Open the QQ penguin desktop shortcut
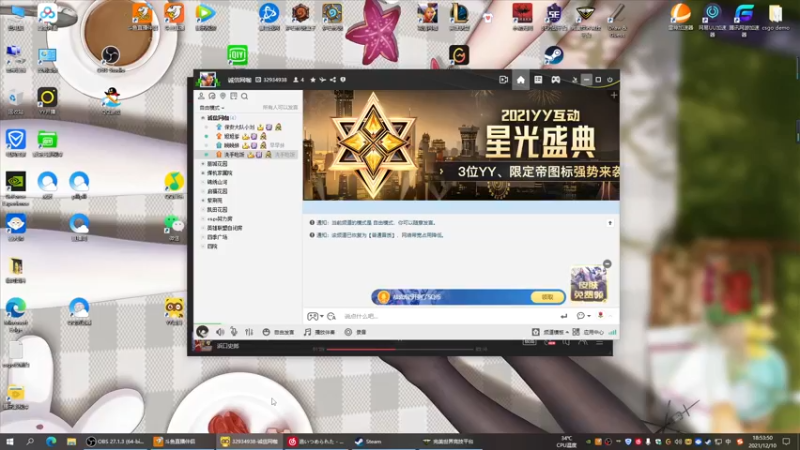The width and height of the screenshot is (800, 450). pyautogui.click(x=111, y=101)
